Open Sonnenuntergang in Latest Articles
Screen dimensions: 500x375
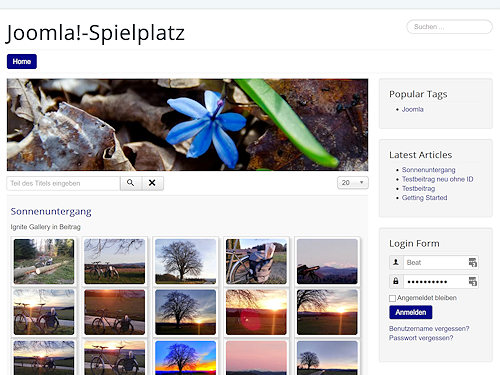pyautogui.click(x=428, y=170)
